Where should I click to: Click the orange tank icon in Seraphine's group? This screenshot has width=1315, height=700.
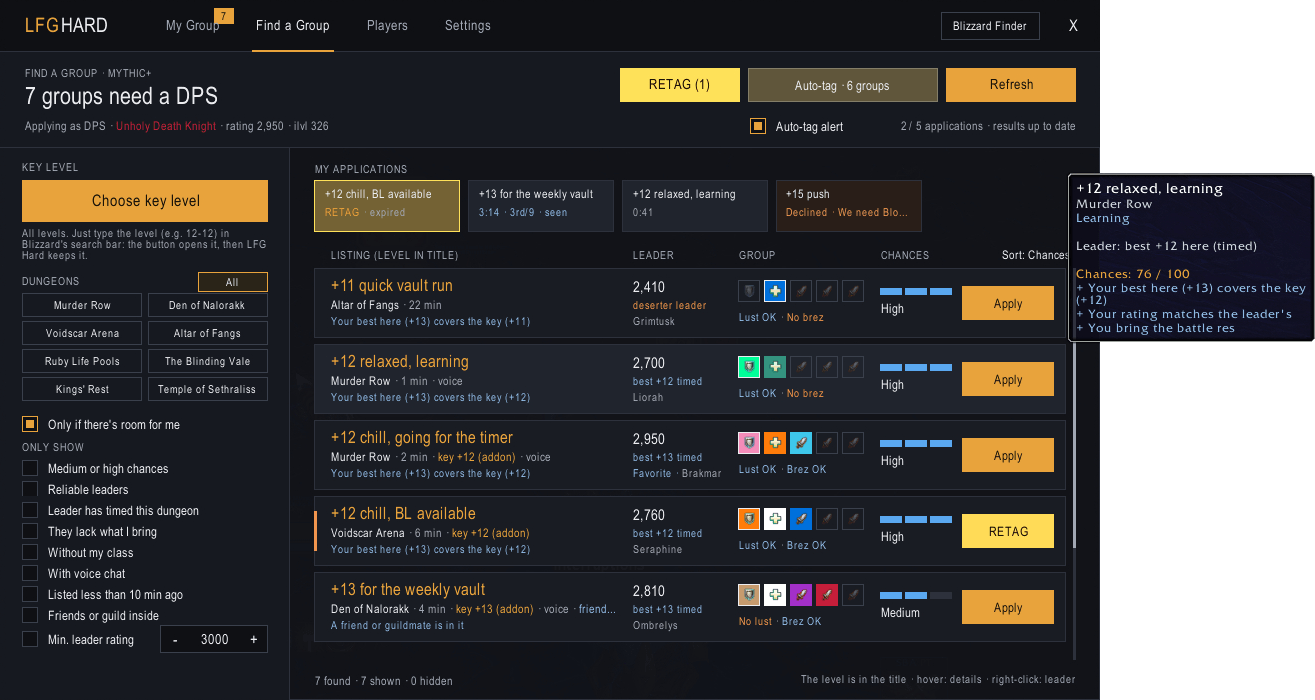click(x=749, y=519)
